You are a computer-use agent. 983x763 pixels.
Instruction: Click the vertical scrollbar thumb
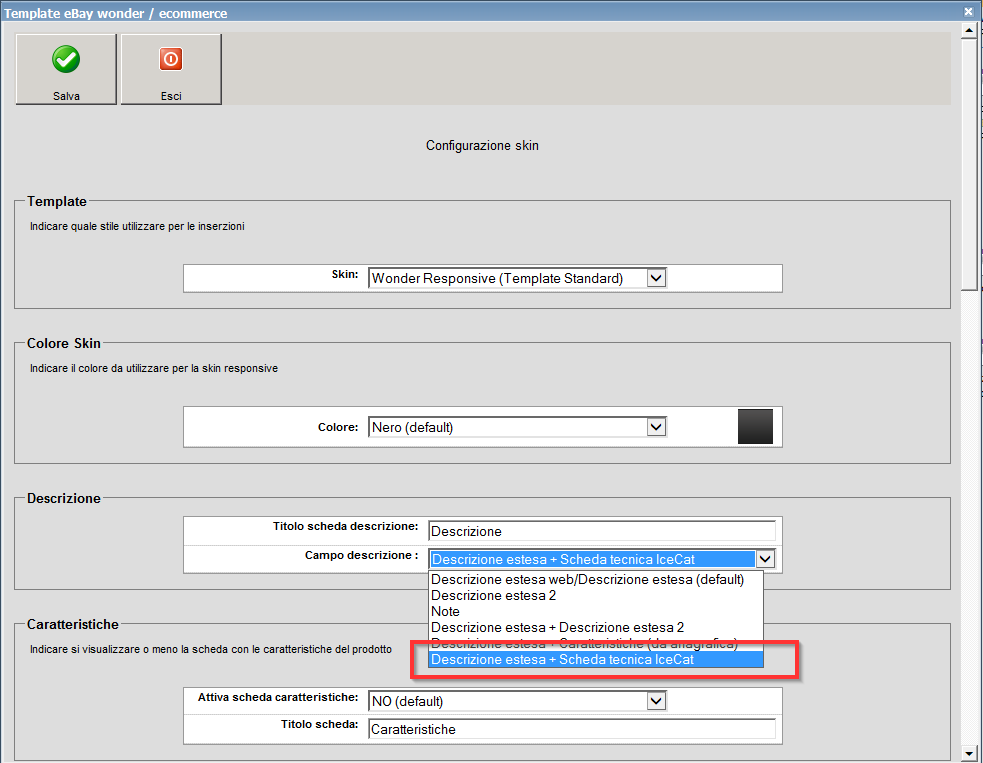coord(969,164)
